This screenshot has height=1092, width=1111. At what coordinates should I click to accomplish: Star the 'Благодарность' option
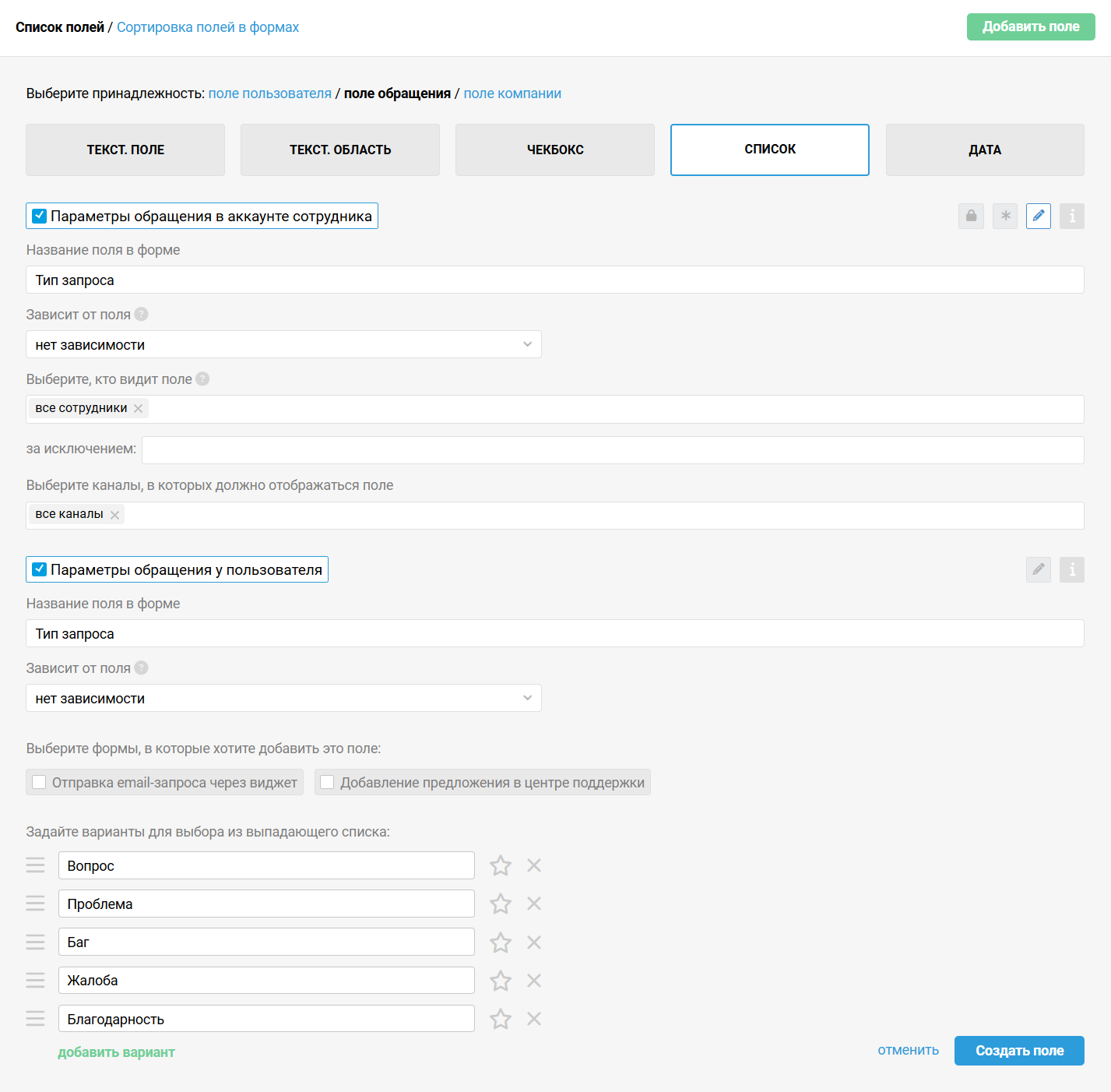point(501,1019)
